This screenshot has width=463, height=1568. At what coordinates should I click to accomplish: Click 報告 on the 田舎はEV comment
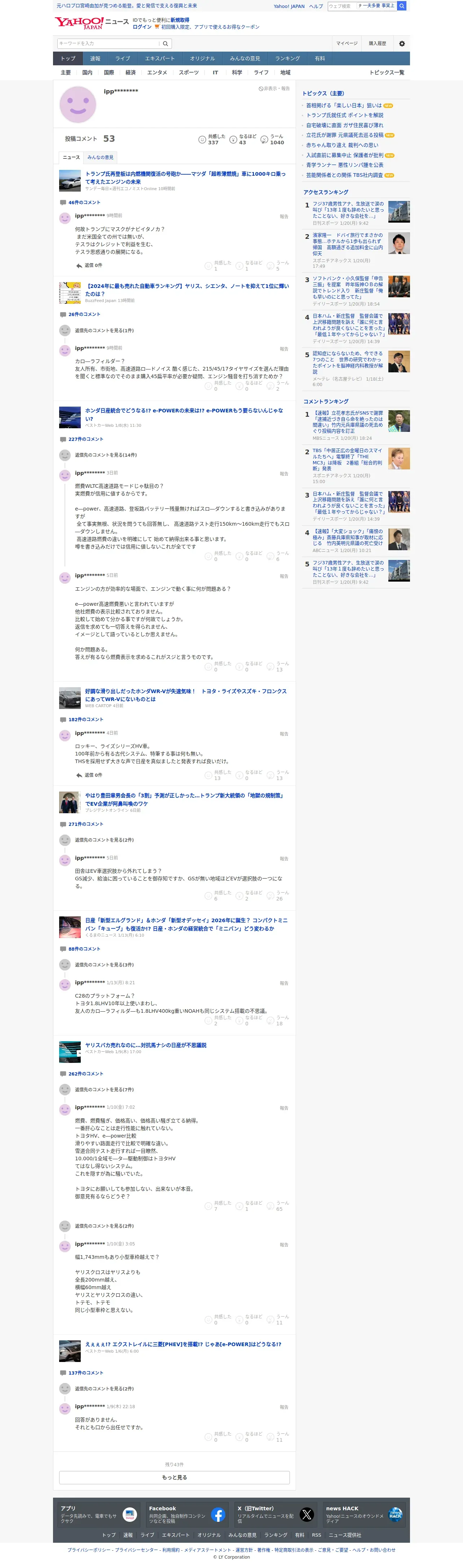pyautogui.click(x=284, y=859)
